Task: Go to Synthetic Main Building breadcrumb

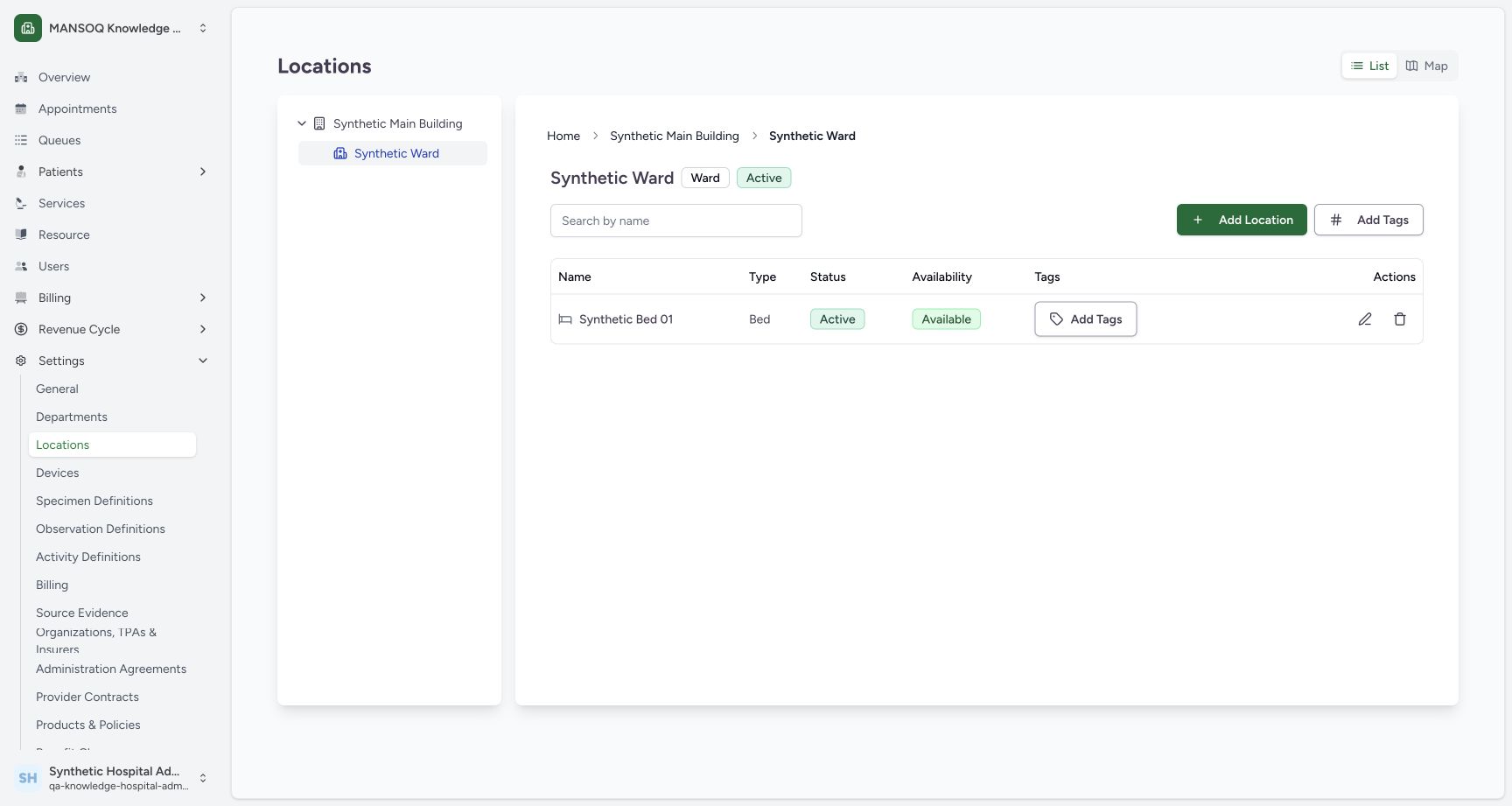Action: coord(675,136)
